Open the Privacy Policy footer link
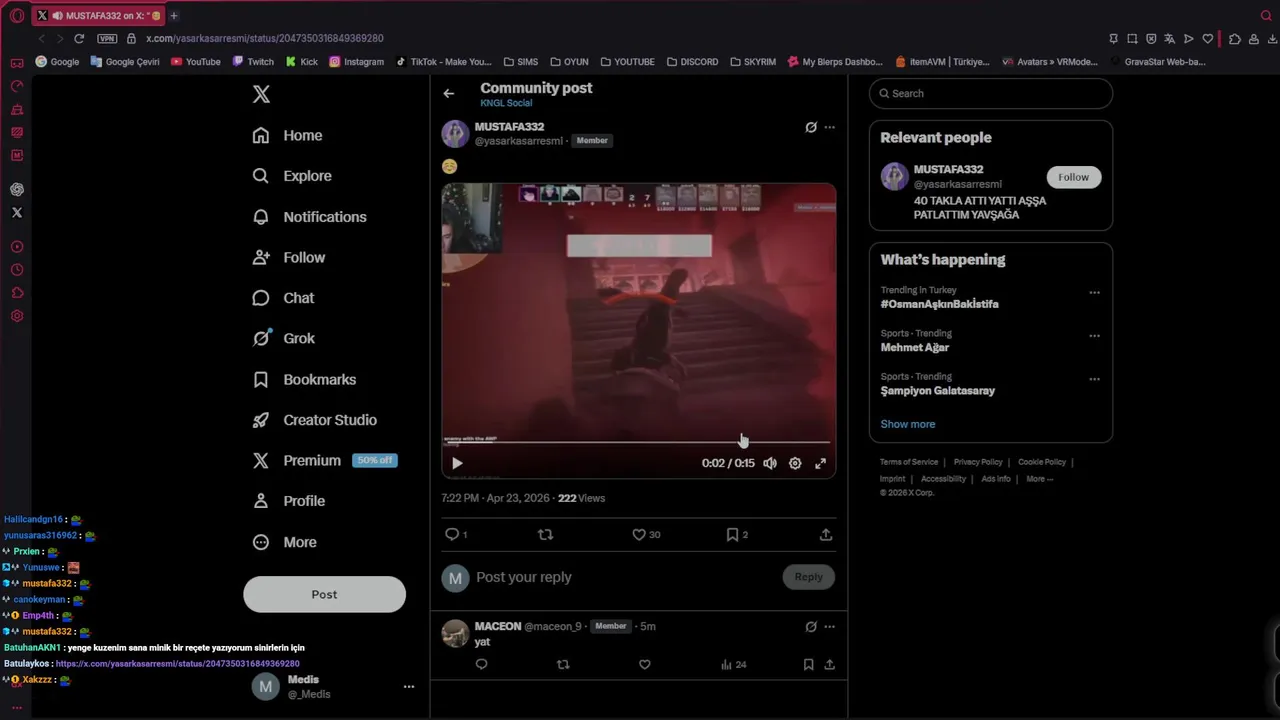 [x=977, y=462]
